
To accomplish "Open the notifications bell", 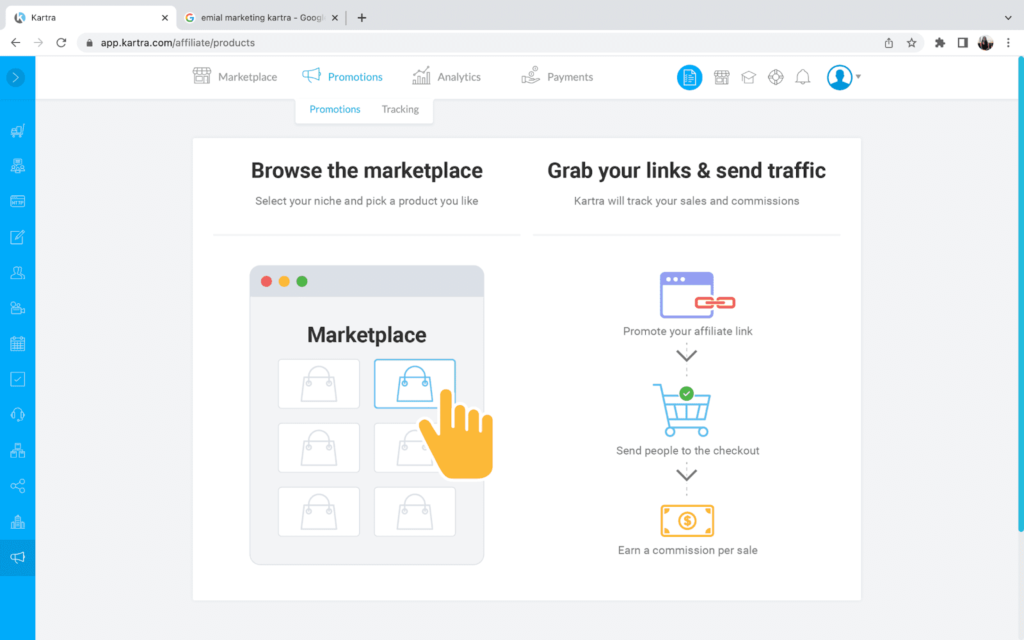I will [803, 77].
